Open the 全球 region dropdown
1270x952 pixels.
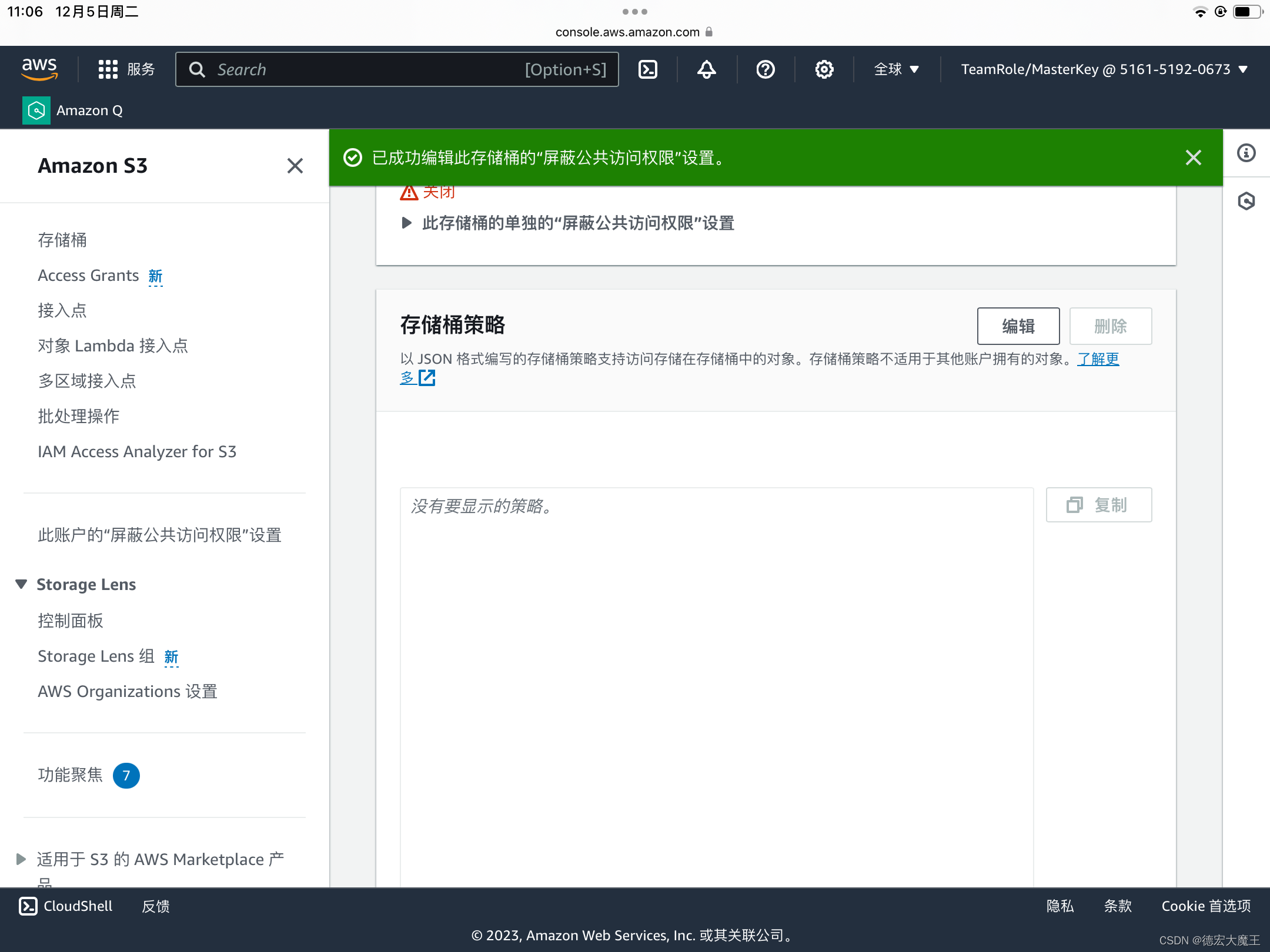[897, 69]
